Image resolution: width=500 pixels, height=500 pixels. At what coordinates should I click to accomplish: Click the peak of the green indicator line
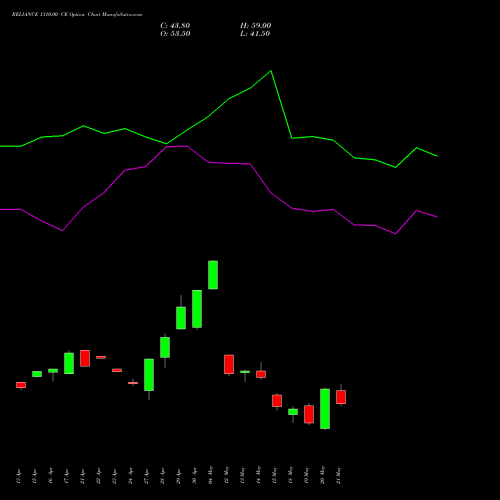(271, 71)
